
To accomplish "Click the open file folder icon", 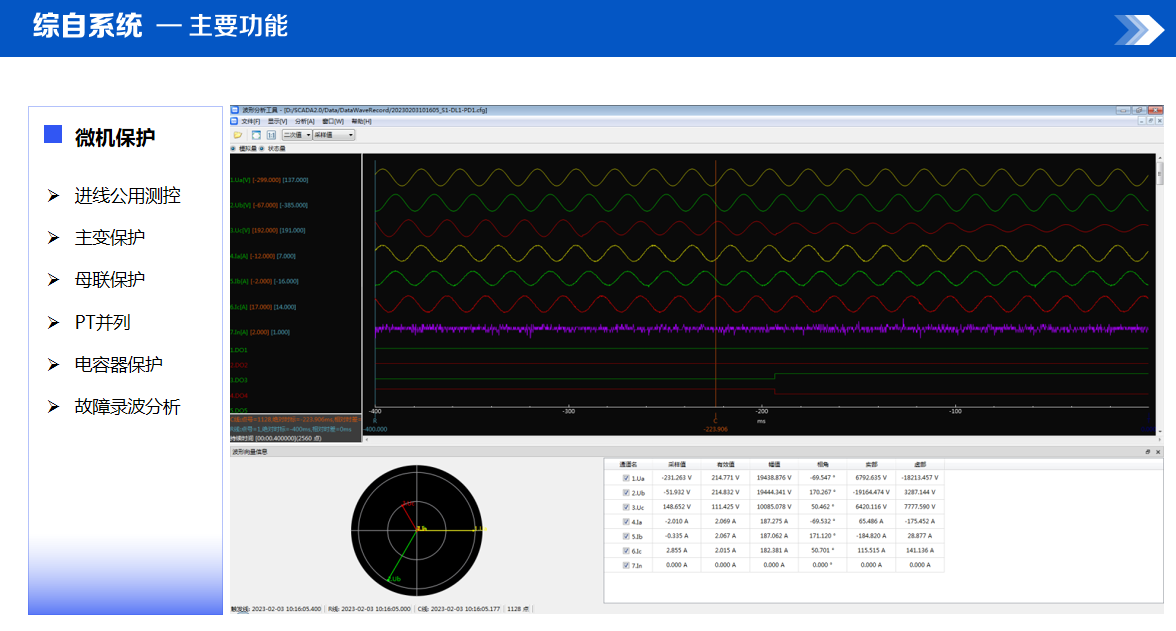I will 237,134.
